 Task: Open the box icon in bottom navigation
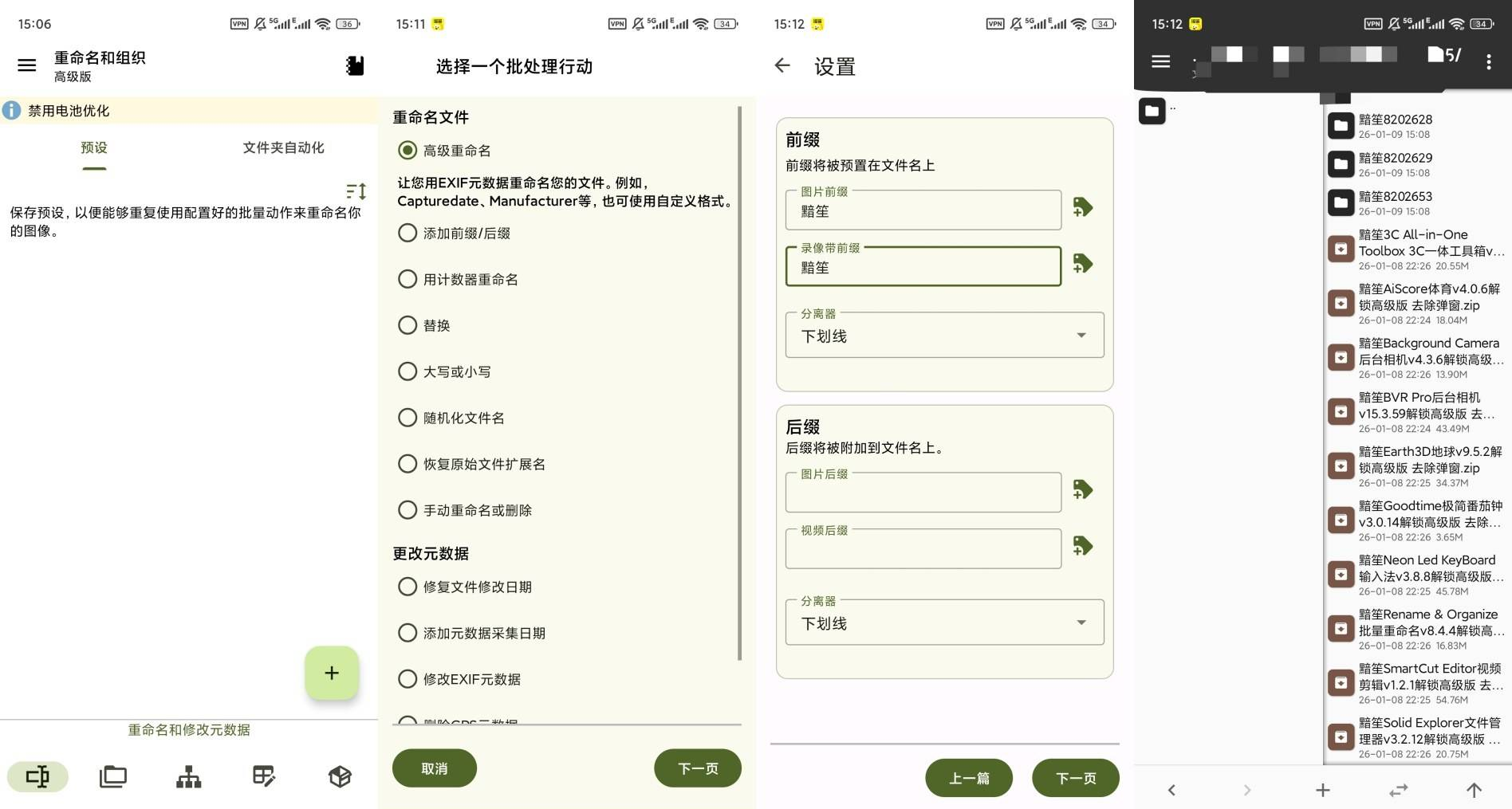tap(340, 776)
